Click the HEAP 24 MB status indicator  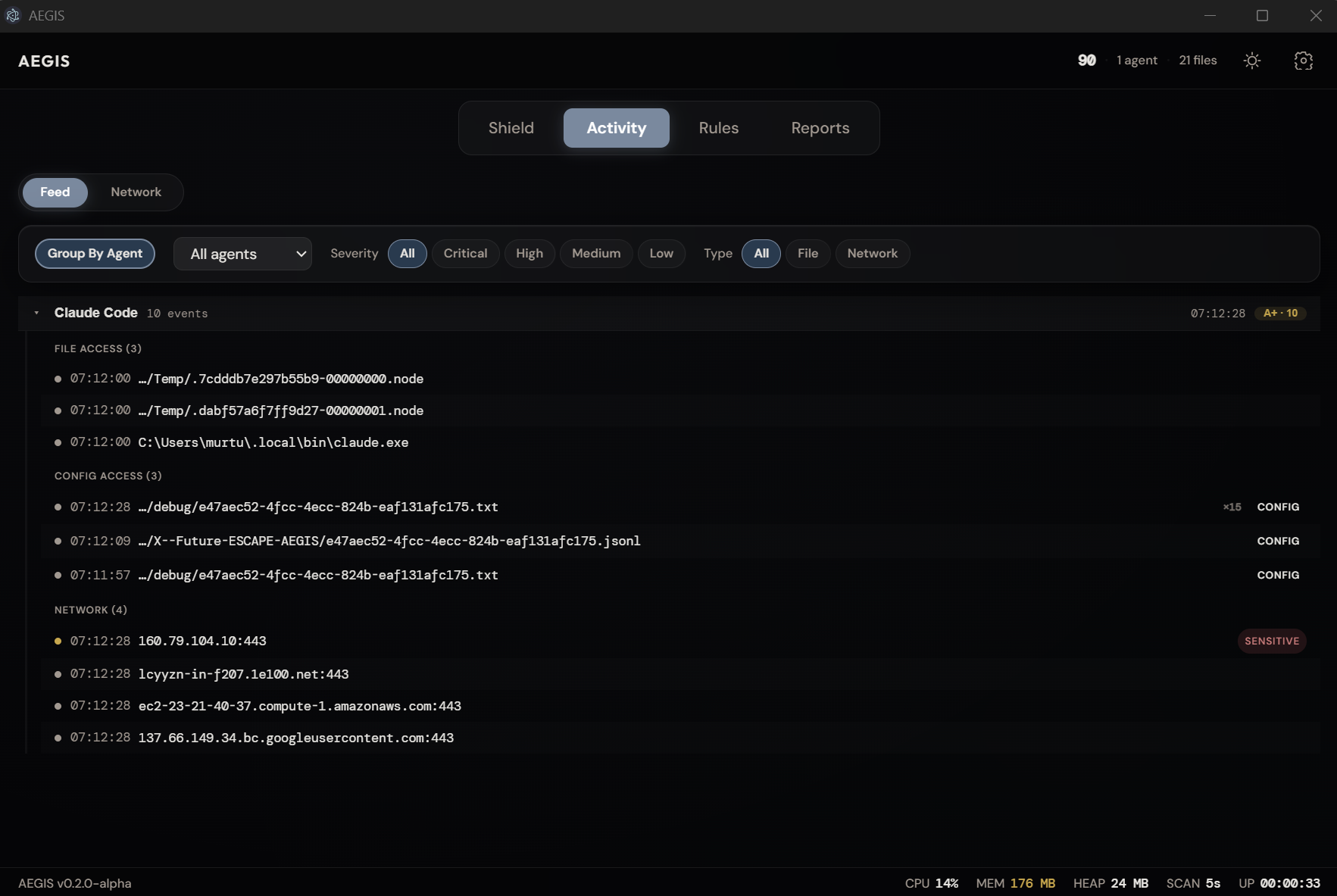[x=1111, y=883]
